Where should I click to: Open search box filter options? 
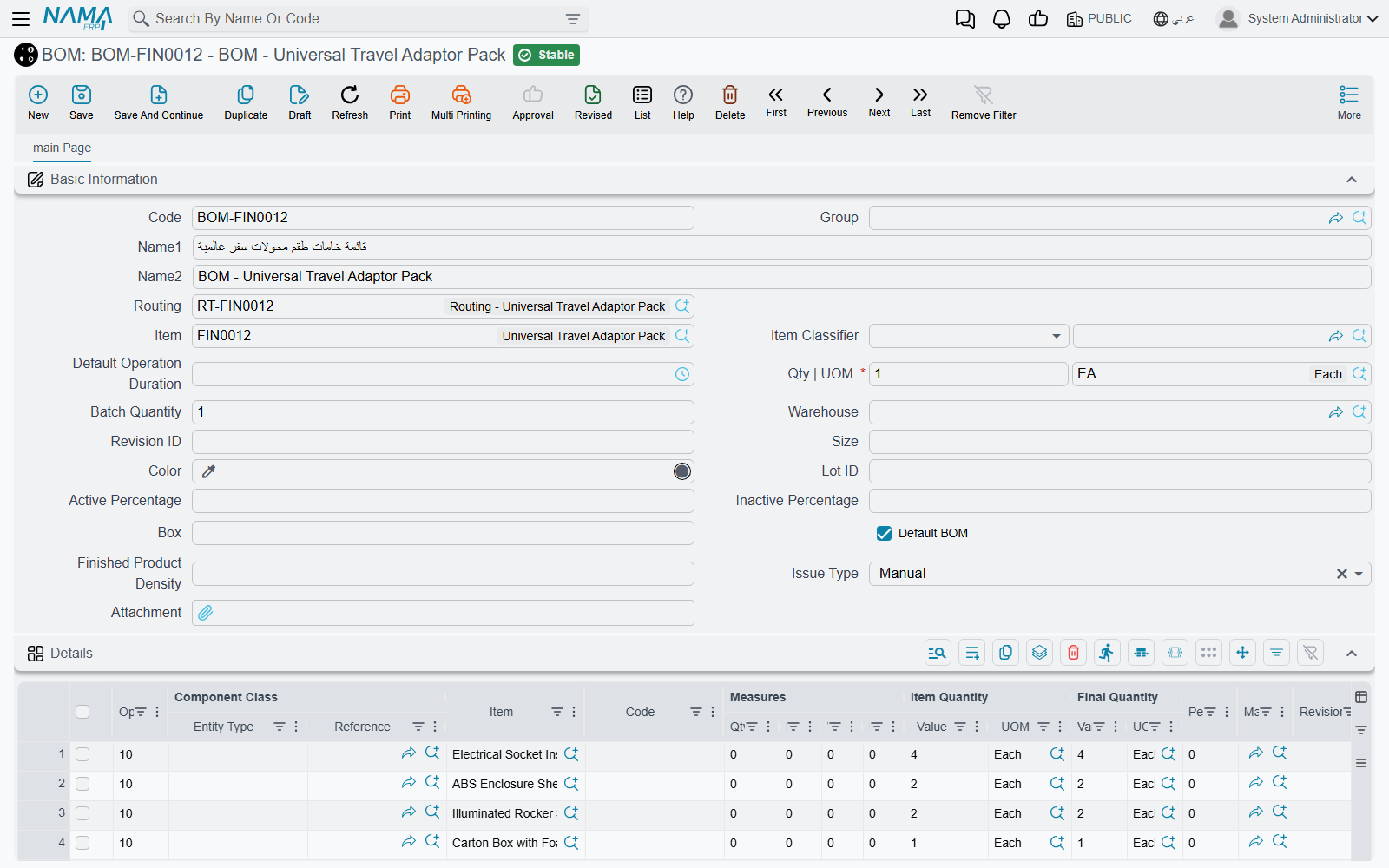(x=573, y=19)
